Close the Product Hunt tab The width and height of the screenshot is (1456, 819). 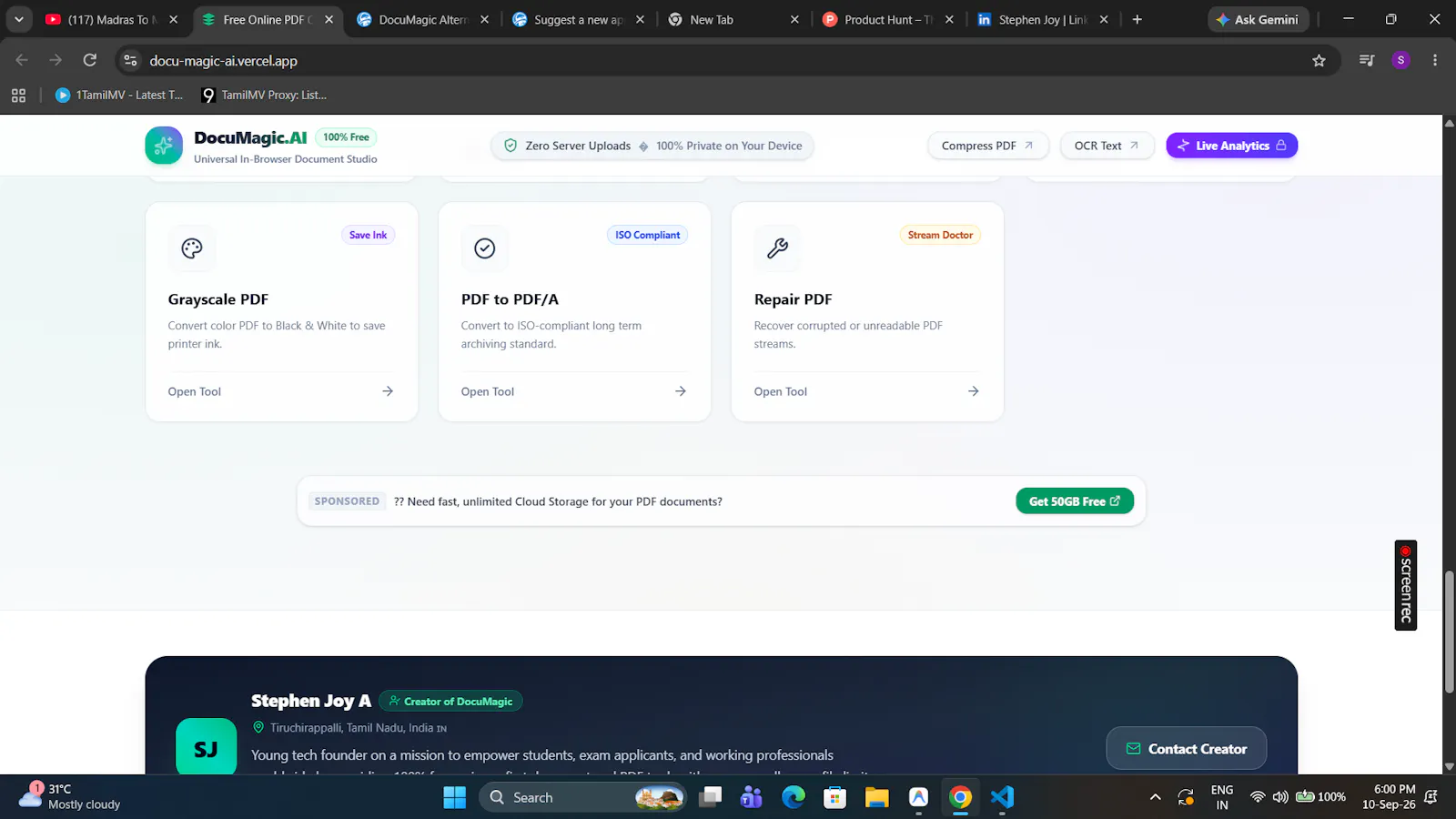[949, 19]
